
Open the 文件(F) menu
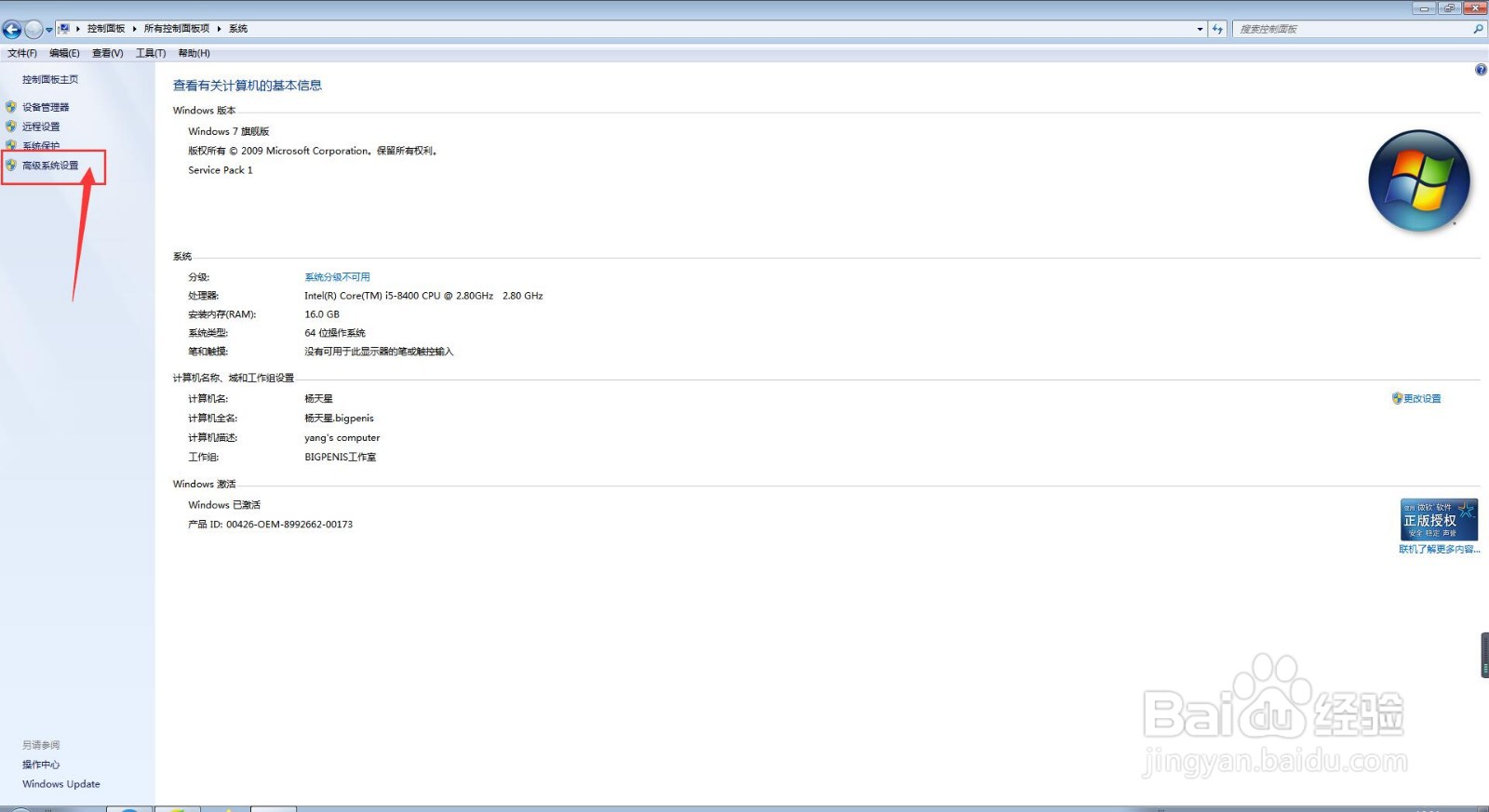(22, 53)
